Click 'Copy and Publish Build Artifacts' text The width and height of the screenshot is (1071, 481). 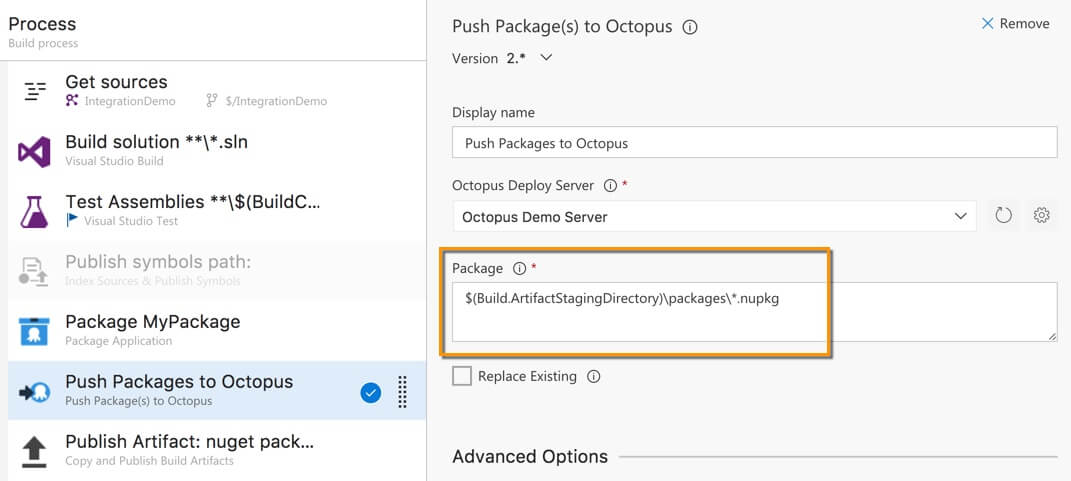pyautogui.click(x=150, y=461)
